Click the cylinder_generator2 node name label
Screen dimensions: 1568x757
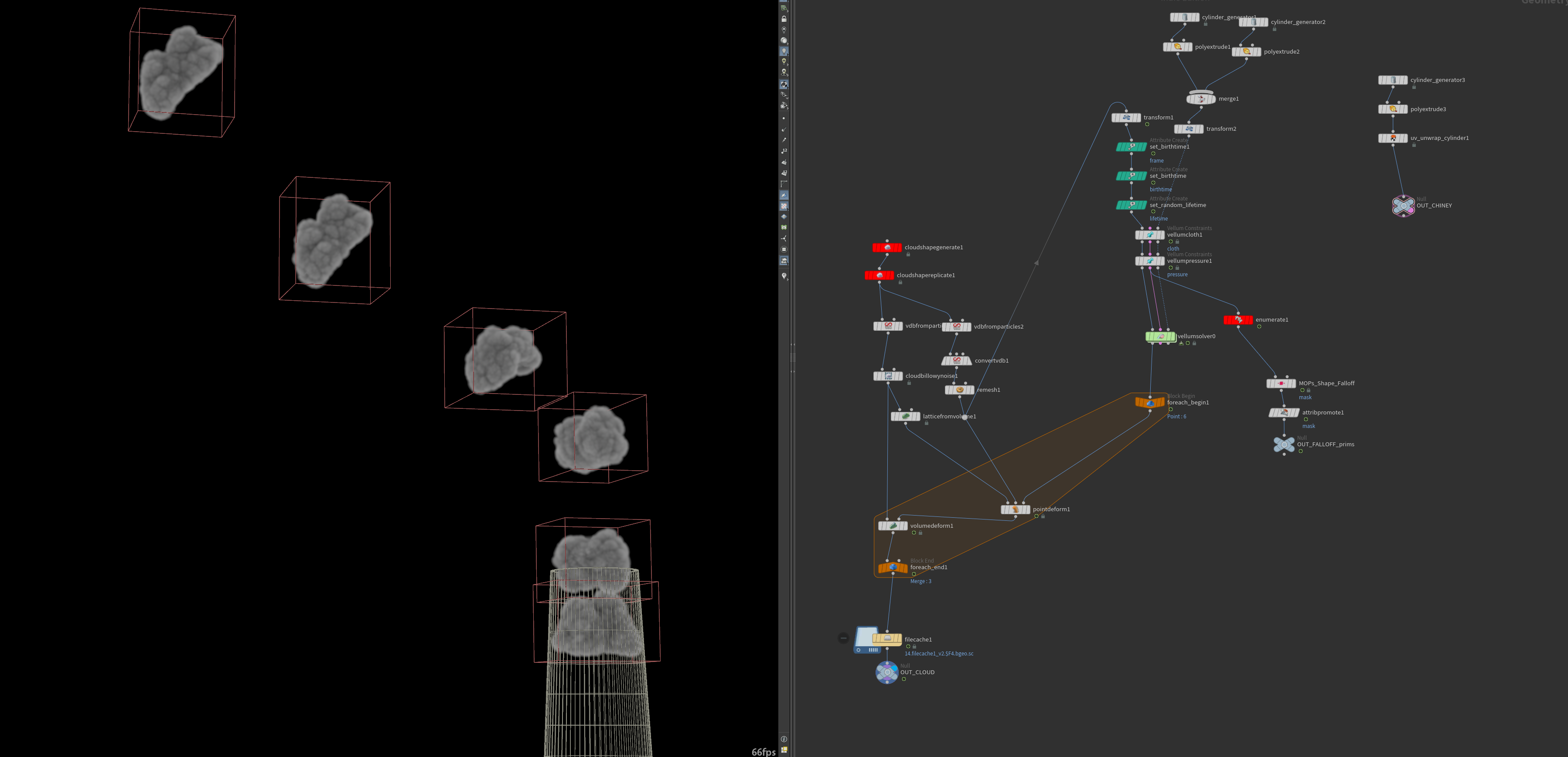pyautogui.click(x=1298, y=23)
